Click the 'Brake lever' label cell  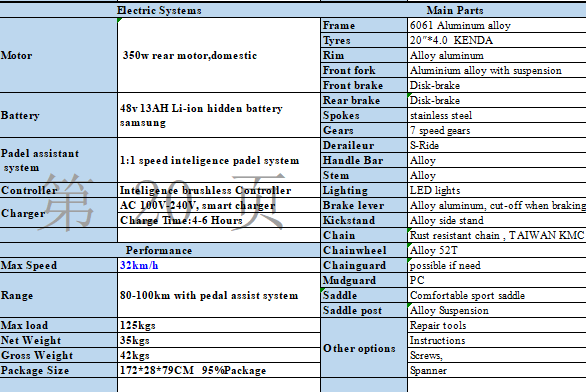(364, 205)
